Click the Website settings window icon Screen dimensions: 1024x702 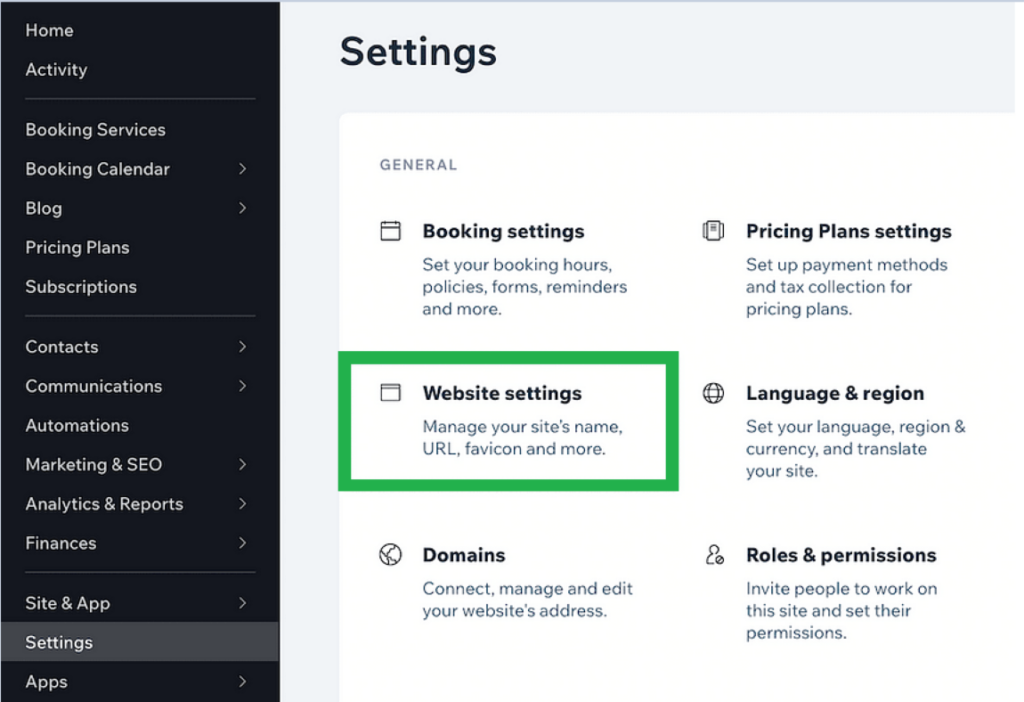390,393
